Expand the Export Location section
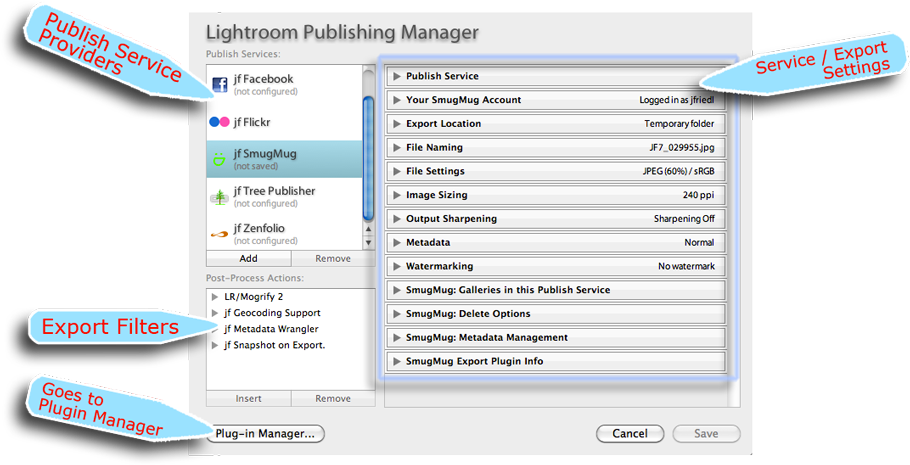This screenshot has height=465, width=910. point(397,124)
